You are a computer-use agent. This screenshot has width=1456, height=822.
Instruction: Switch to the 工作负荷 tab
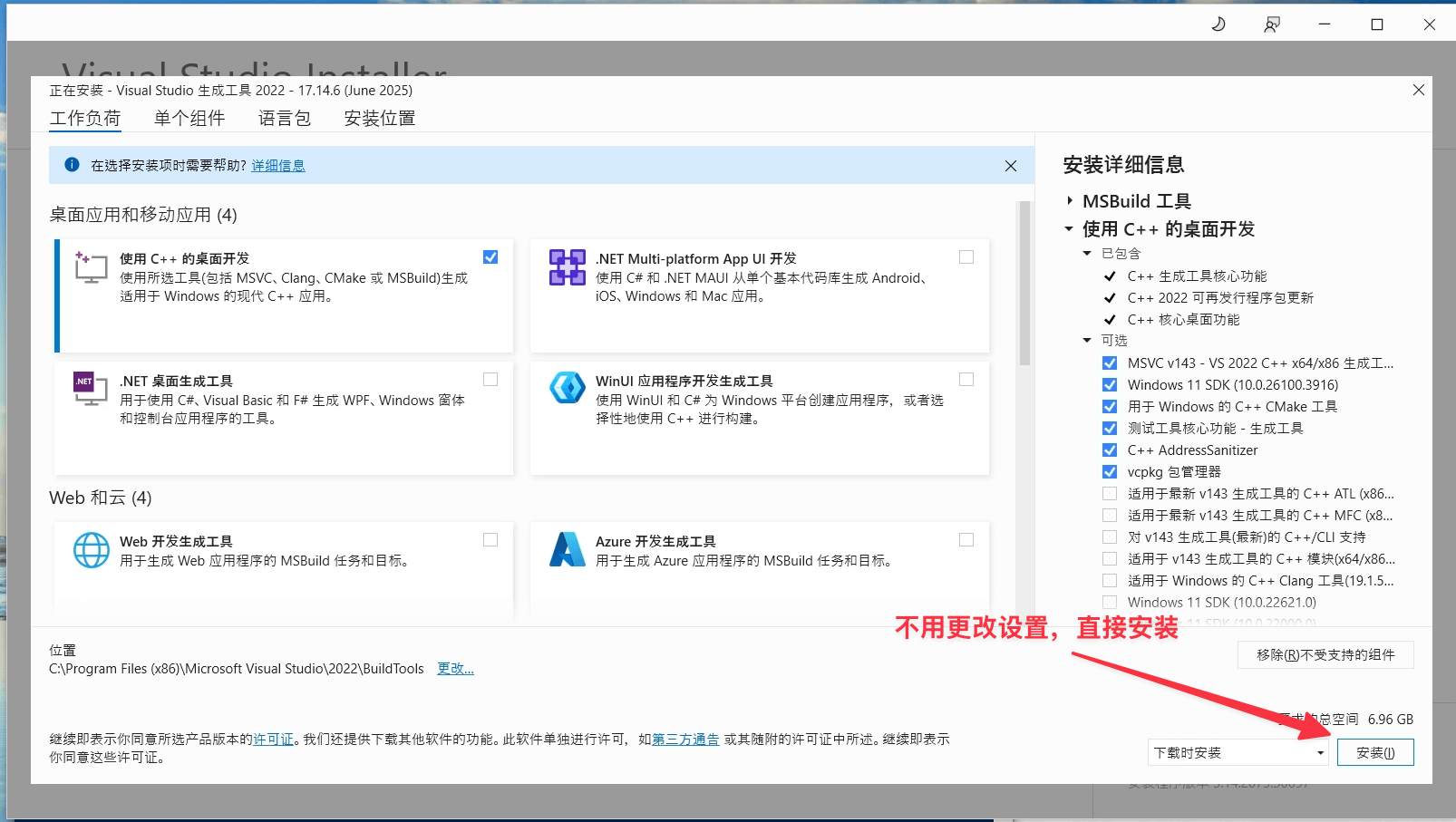[85, 118]
